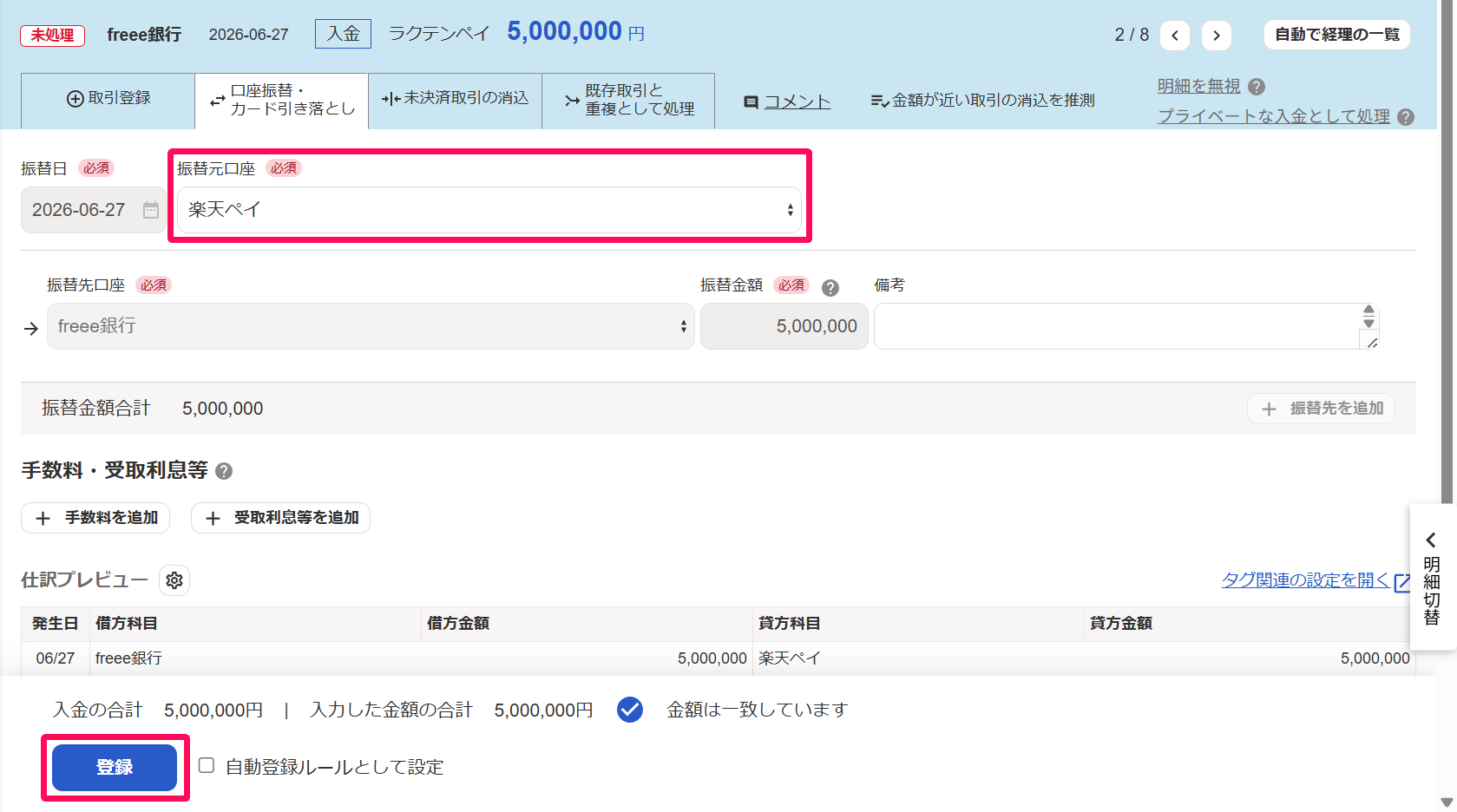
Task: Open タグ関連の設定を開く link
Action: pyautogui.click(x=1305, y=580)
